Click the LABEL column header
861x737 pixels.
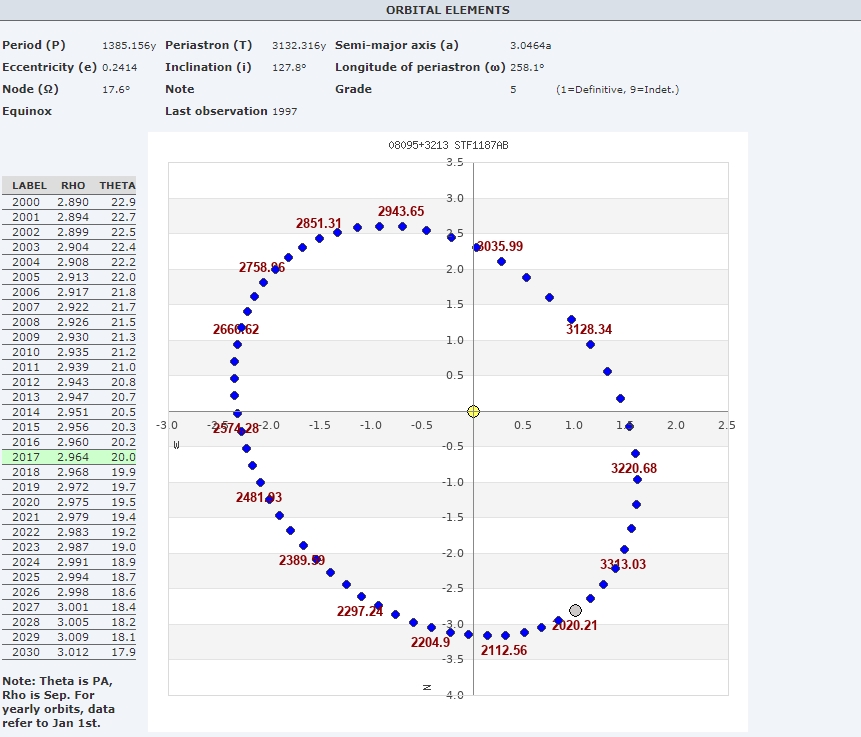pyautogui.click(x=29, y=186)
